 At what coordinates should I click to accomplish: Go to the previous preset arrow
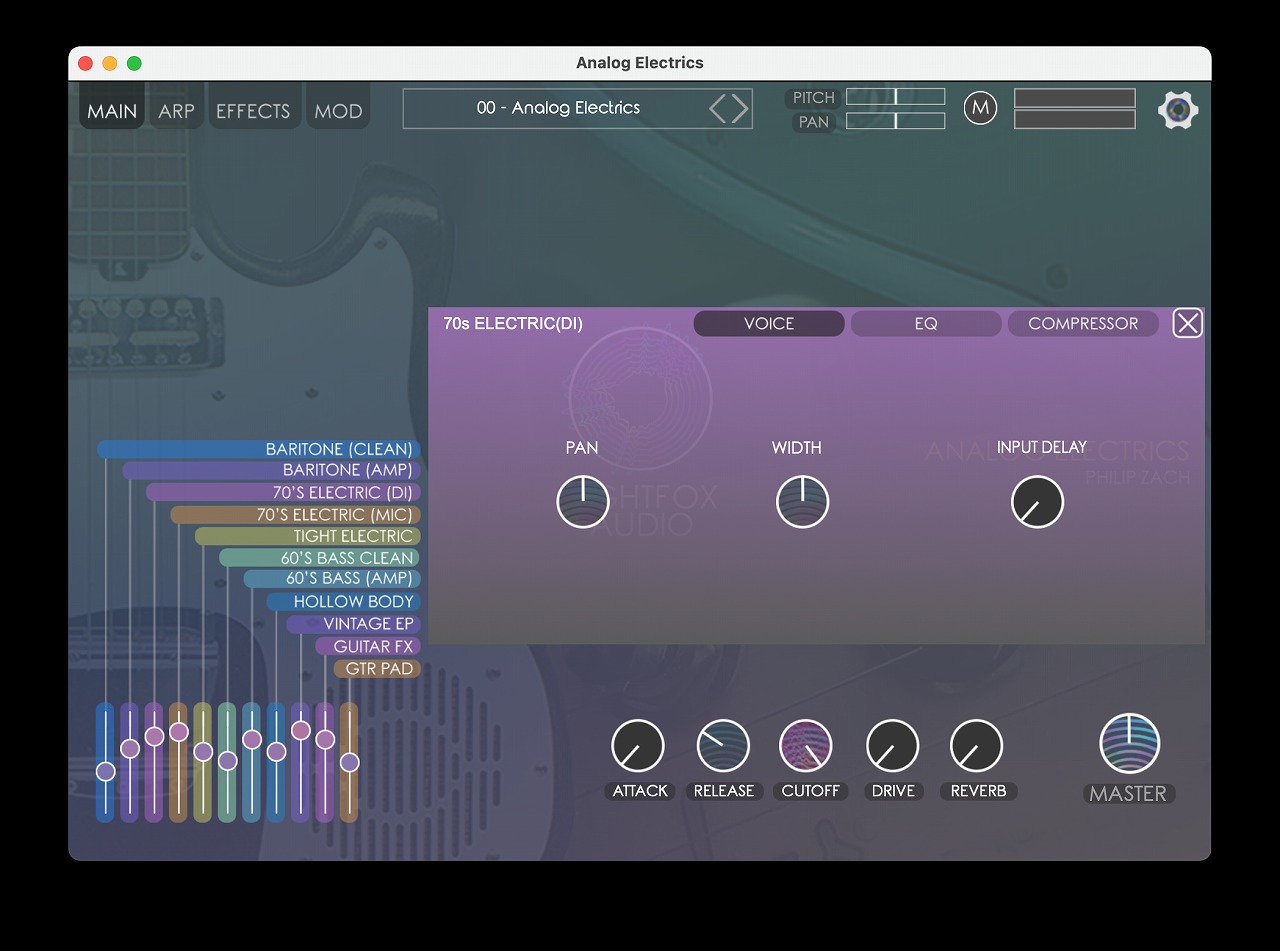pyautogui.click(x=718, y=108)
